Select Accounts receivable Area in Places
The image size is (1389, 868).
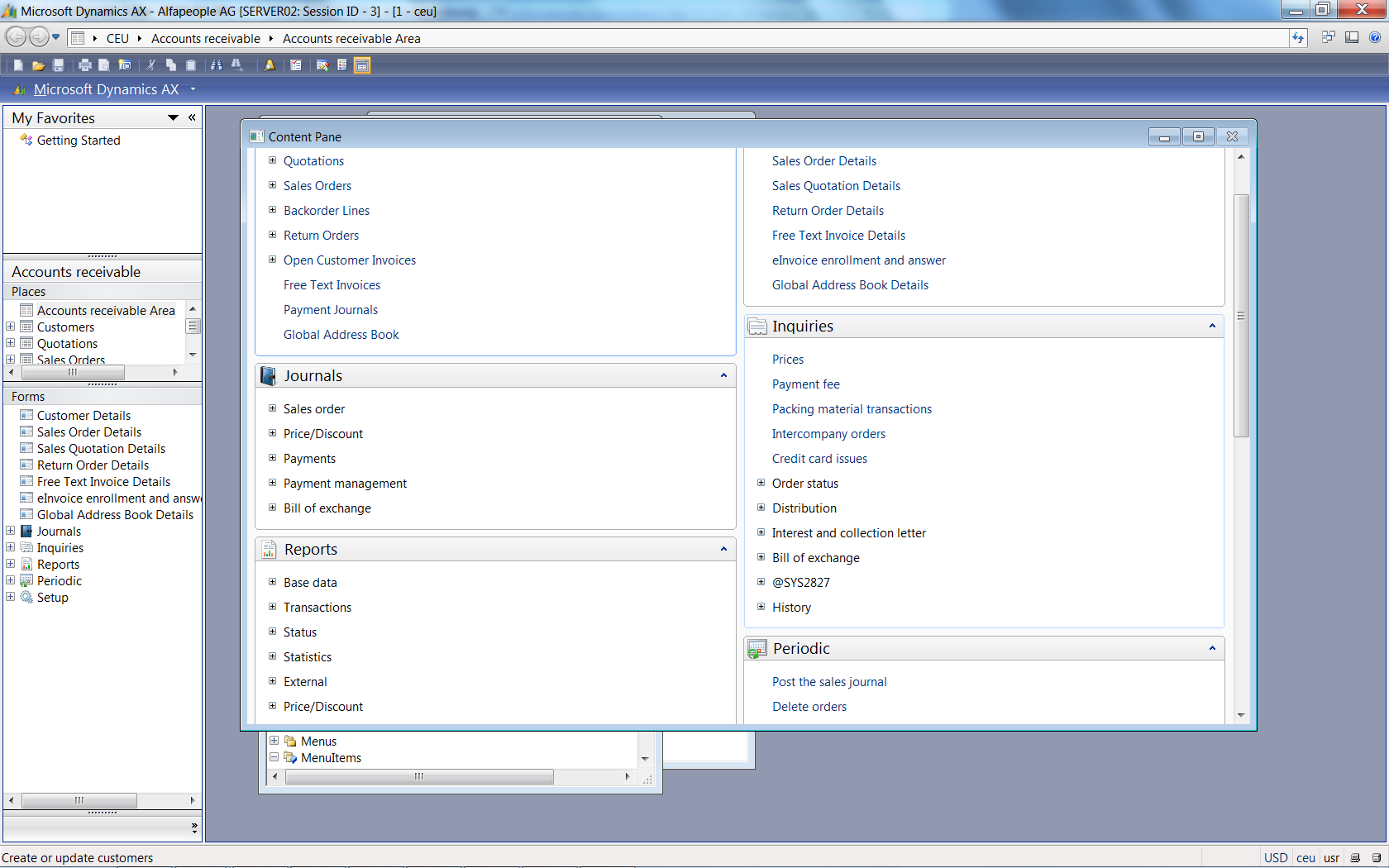click(x=106, y=311)
